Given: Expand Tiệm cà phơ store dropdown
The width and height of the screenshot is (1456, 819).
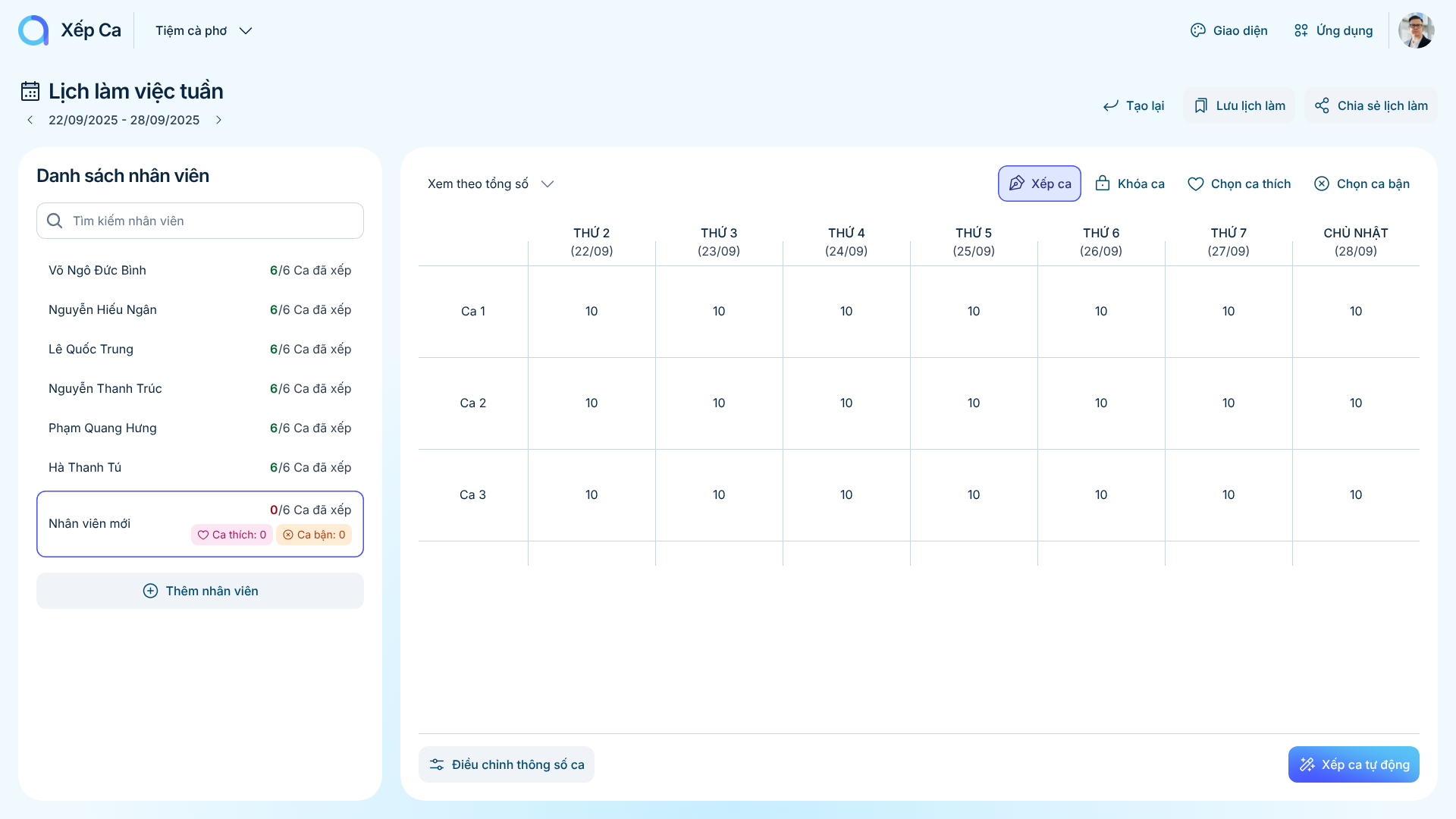Looking at the screenshot, I should pos(203,30).
